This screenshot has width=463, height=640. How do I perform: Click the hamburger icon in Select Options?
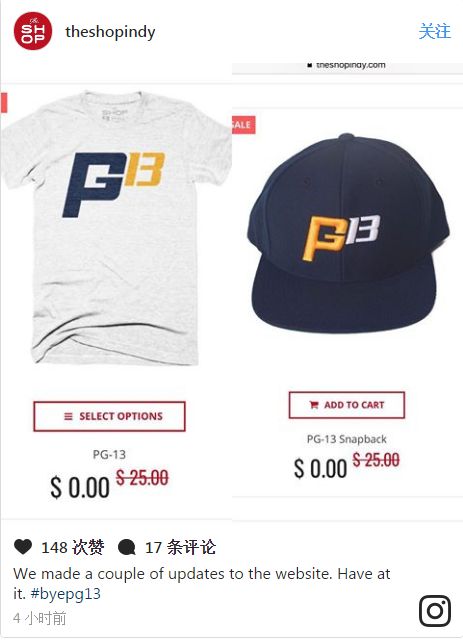pyautogui.click(x=68, y=416)
